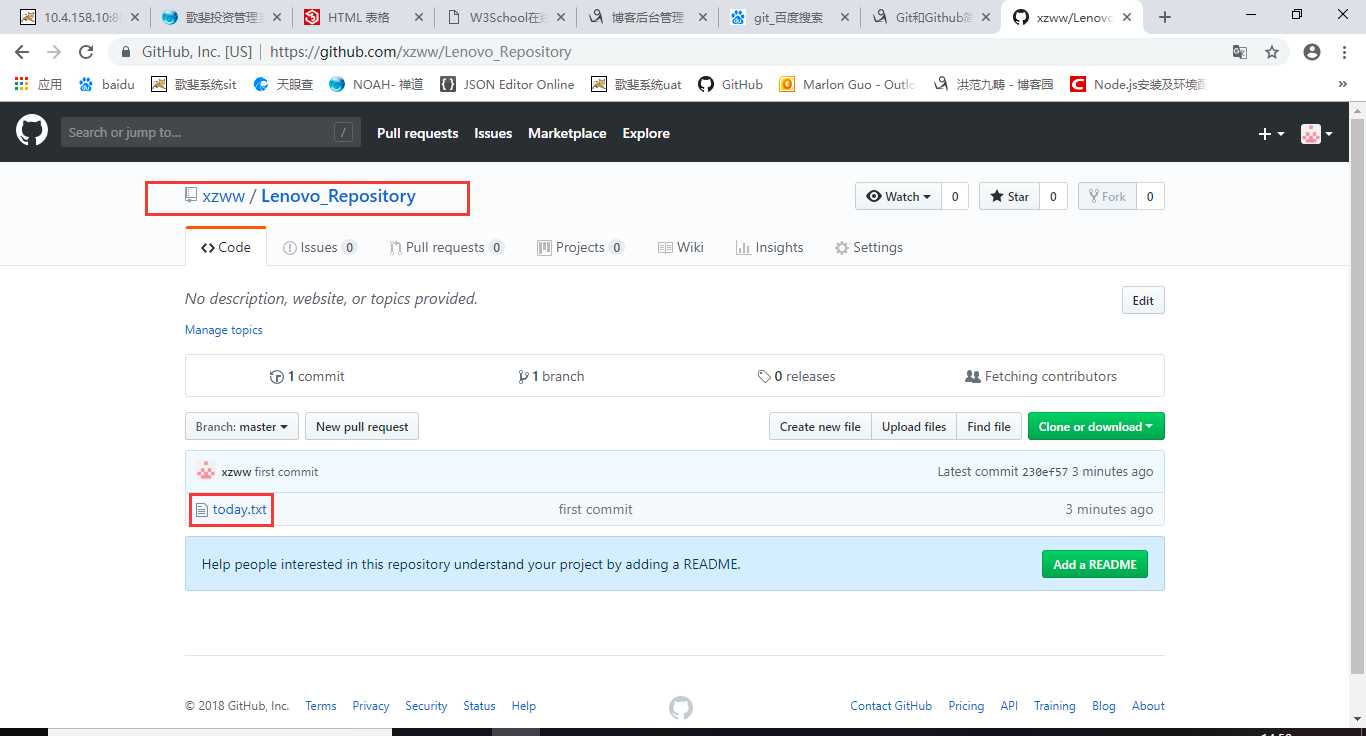Open the Watch dropdown button

pyautogui.click(x=898, y=197)
